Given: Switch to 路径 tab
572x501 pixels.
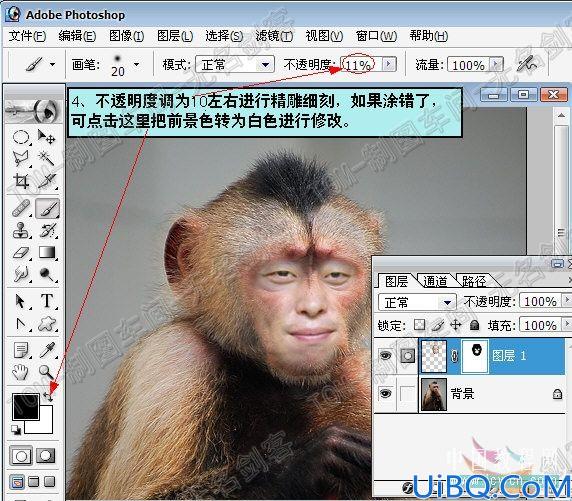Looking at the screenshot, I should (x=474, y=281).
